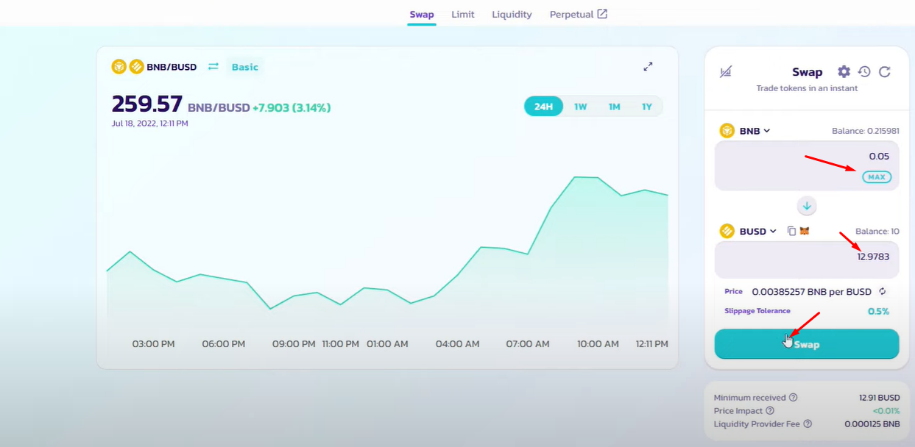This screenshot has width=915, height=447.
Task: Click the MAX button
Action: click(x=876, y=177)
